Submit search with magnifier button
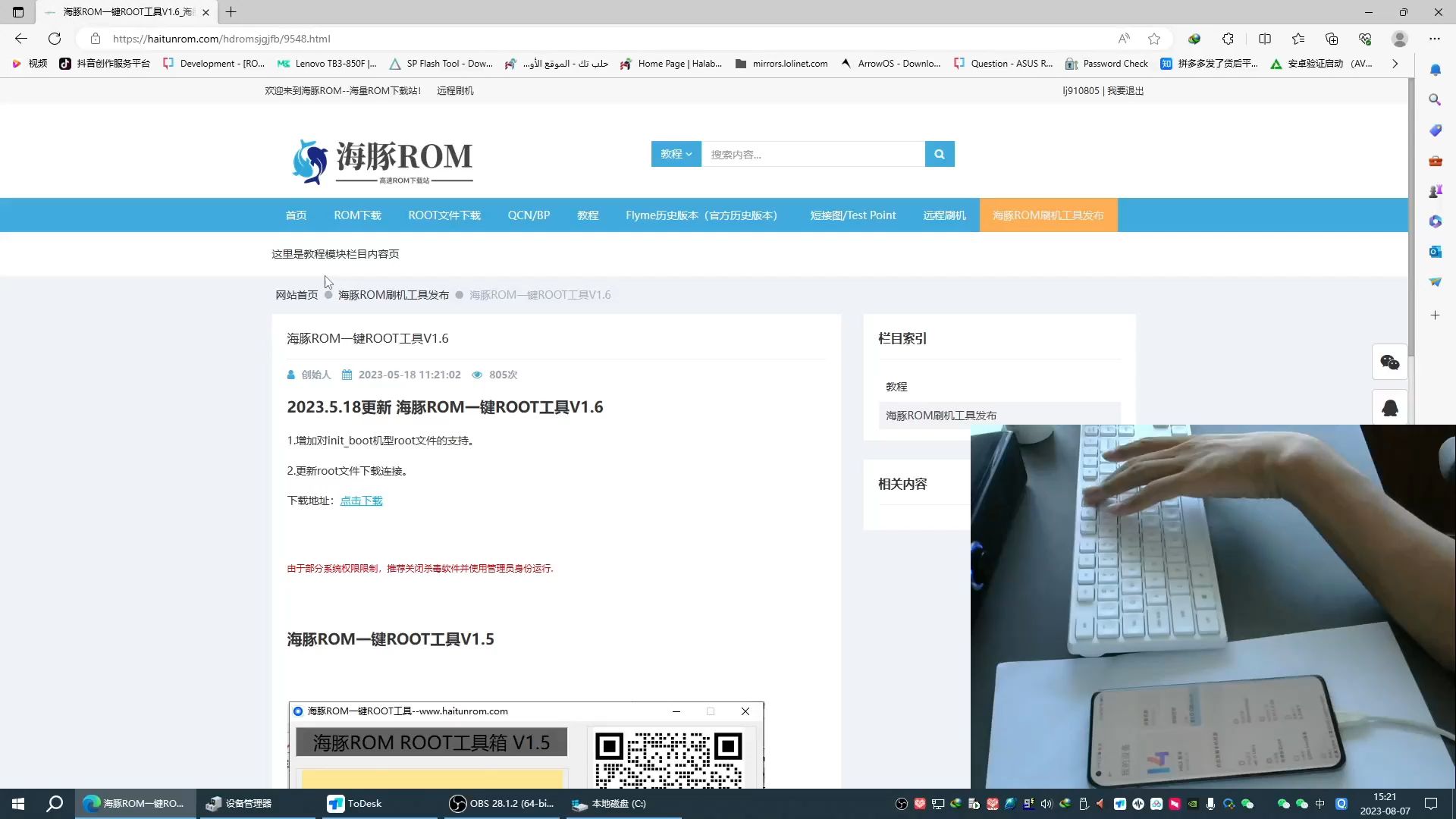Screen dimensions: 1456x819 (x=940, y=154)
